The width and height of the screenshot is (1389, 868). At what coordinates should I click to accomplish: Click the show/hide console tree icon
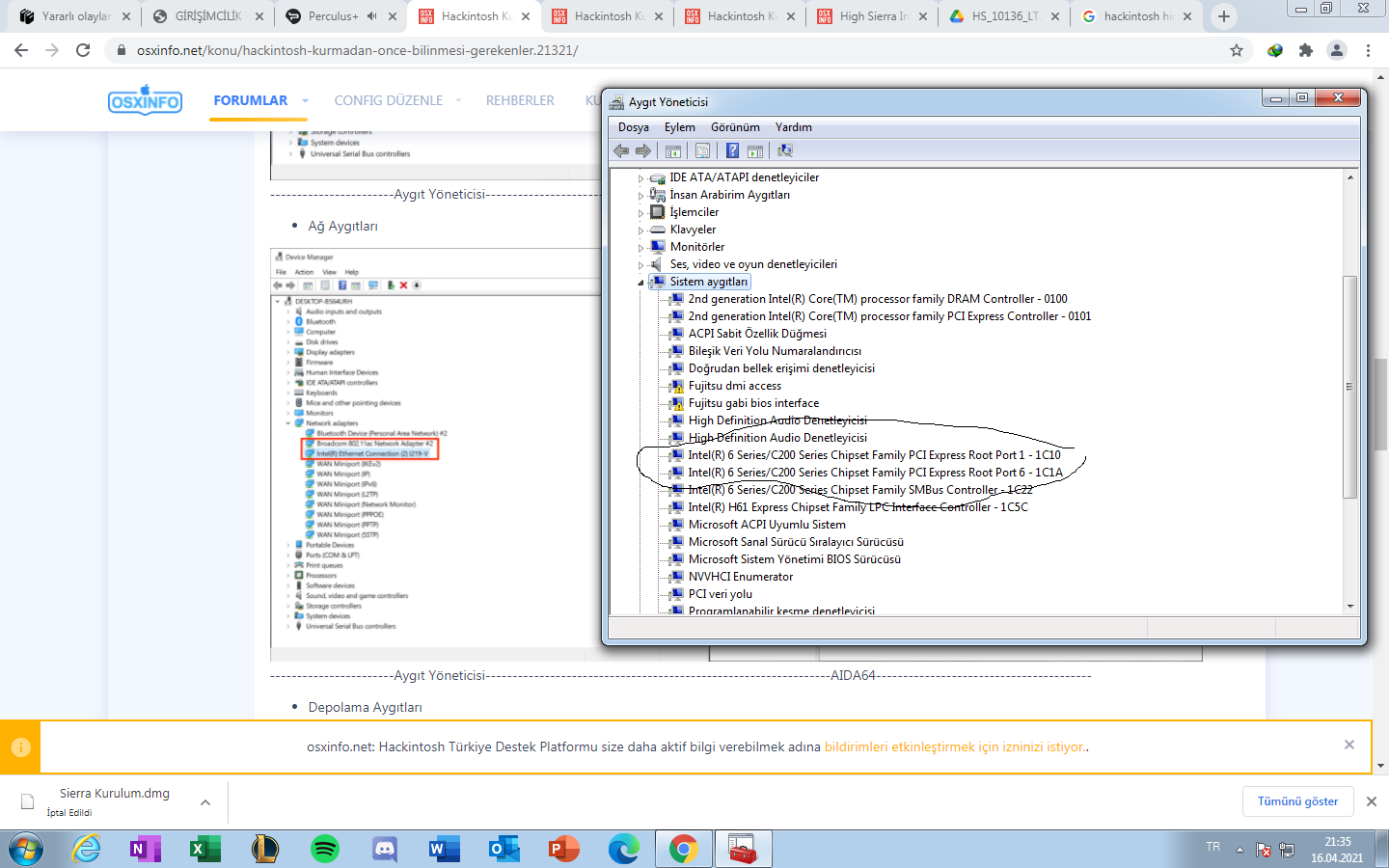coord(673,150)
